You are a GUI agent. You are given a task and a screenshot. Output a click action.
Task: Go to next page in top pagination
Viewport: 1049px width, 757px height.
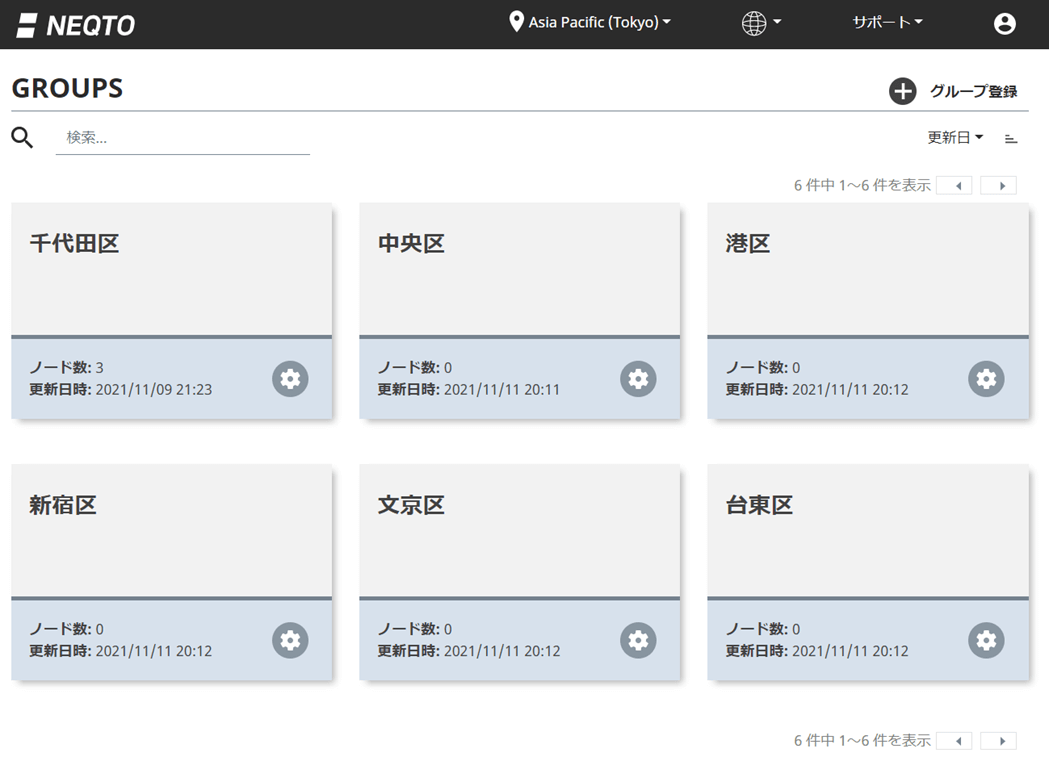point(998,185)
